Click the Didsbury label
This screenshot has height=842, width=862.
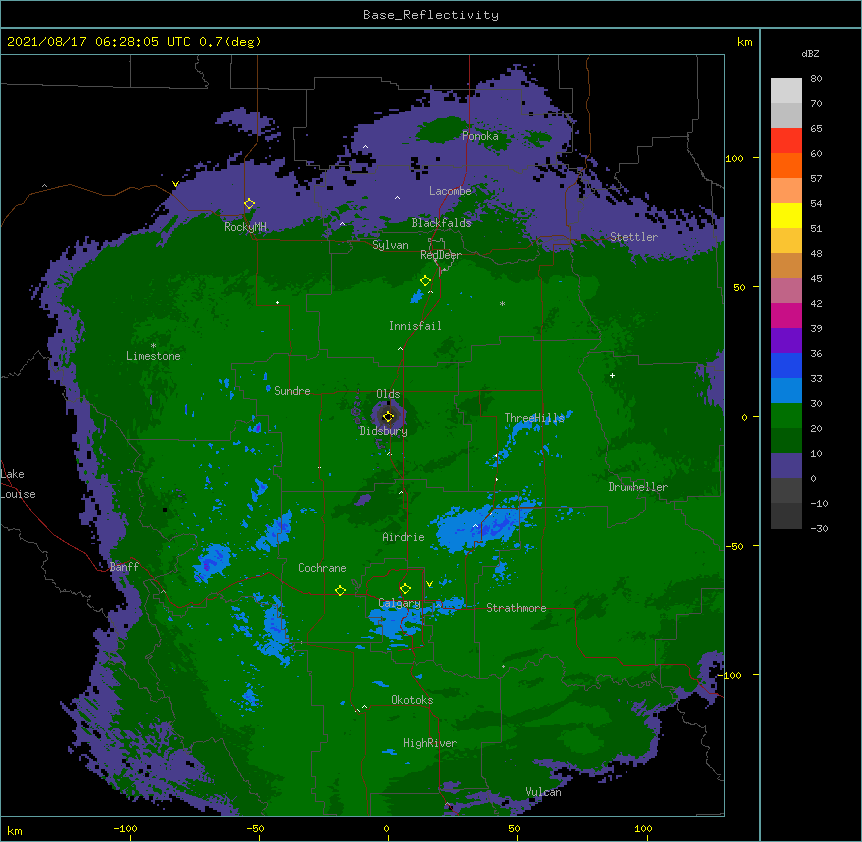pyautogui.click(x=383, y=431)
